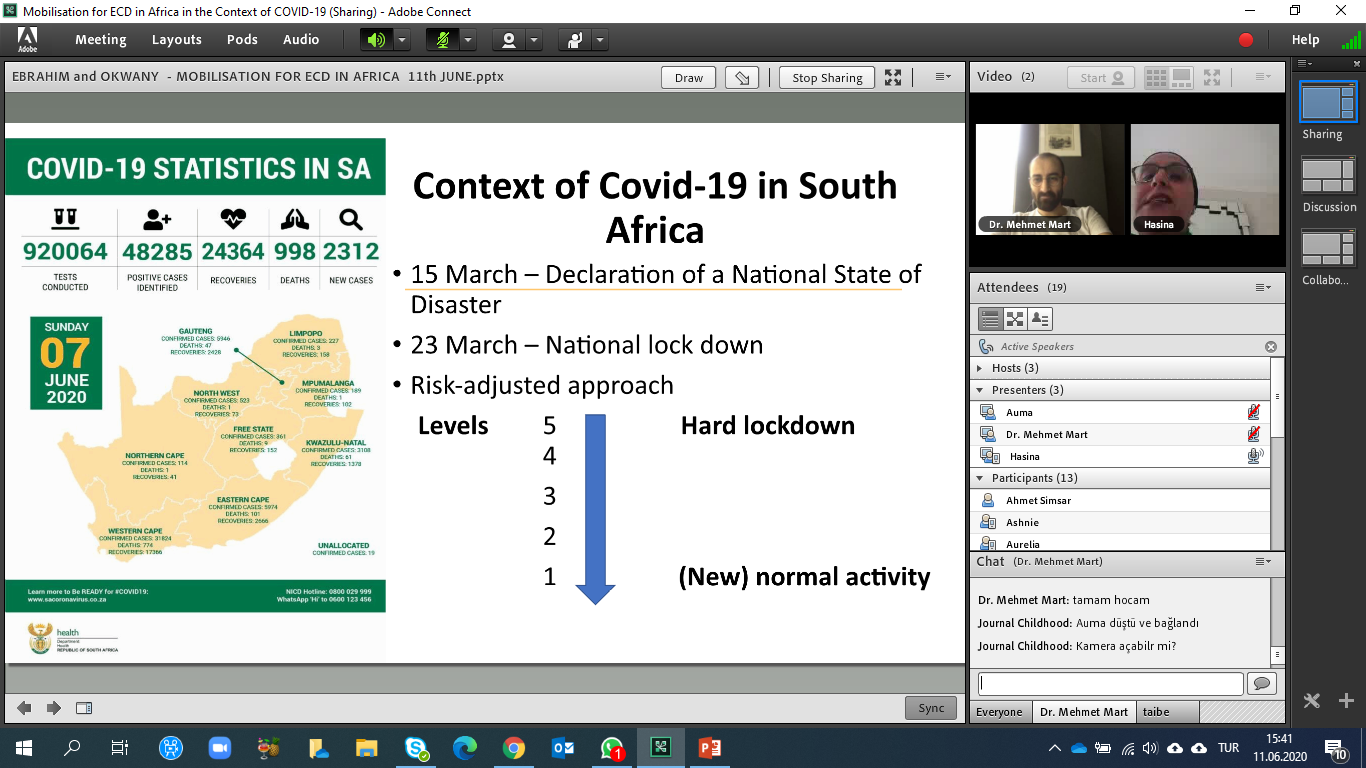
Task: Show attendee status view icon
Action: pos(1040,319)
